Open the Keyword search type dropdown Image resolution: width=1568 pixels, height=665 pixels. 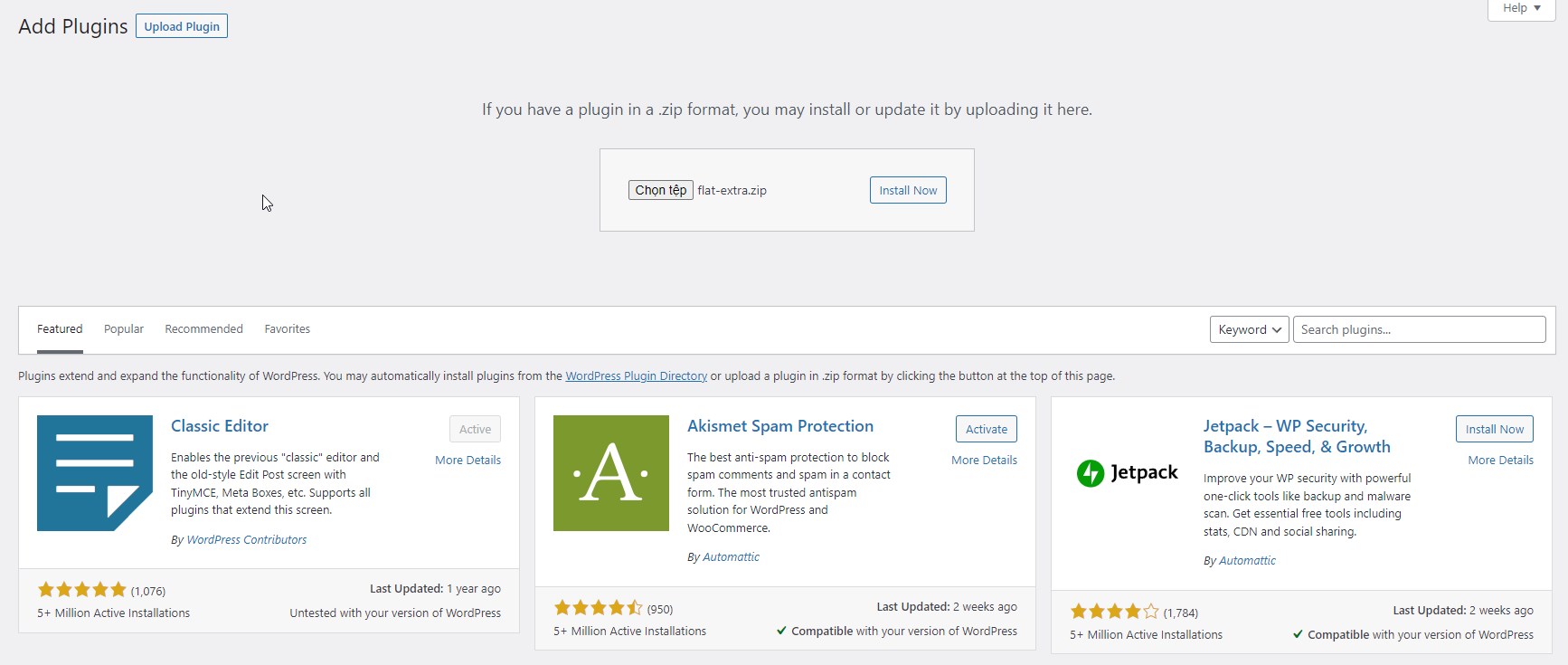pyautogui.click(x=1250, y=329)
